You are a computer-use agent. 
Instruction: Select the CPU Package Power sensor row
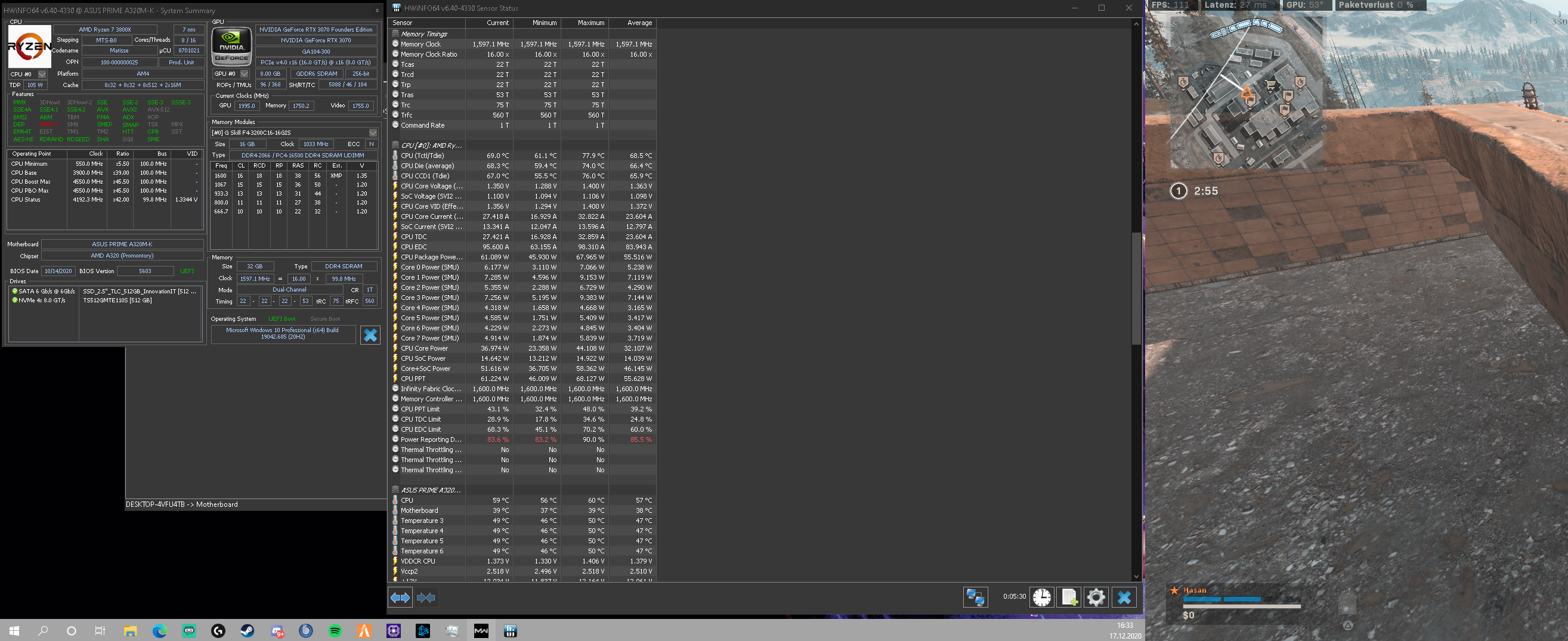(x=523, y=257)
